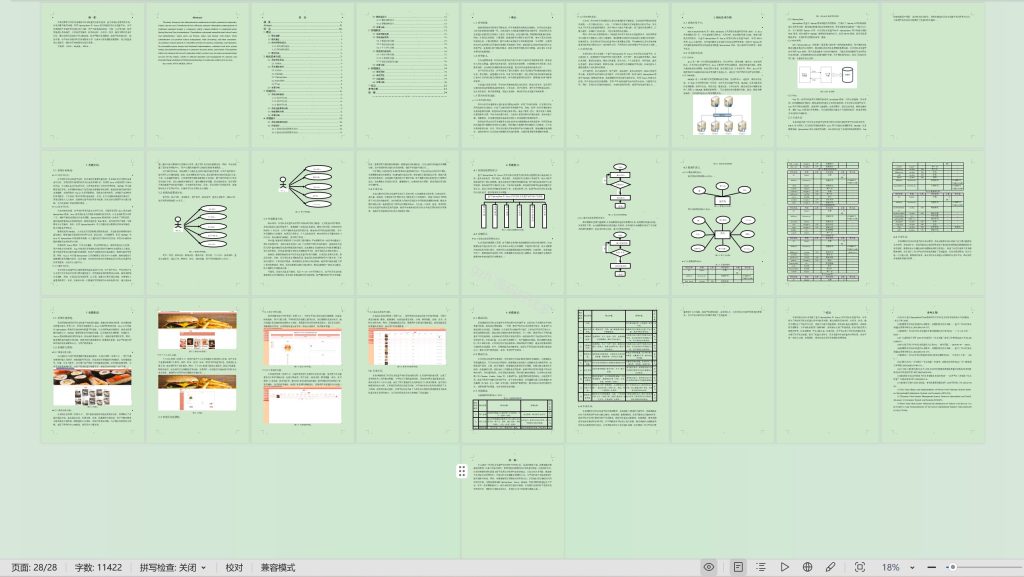Open reading mode with the play icon

pos(784,567)
